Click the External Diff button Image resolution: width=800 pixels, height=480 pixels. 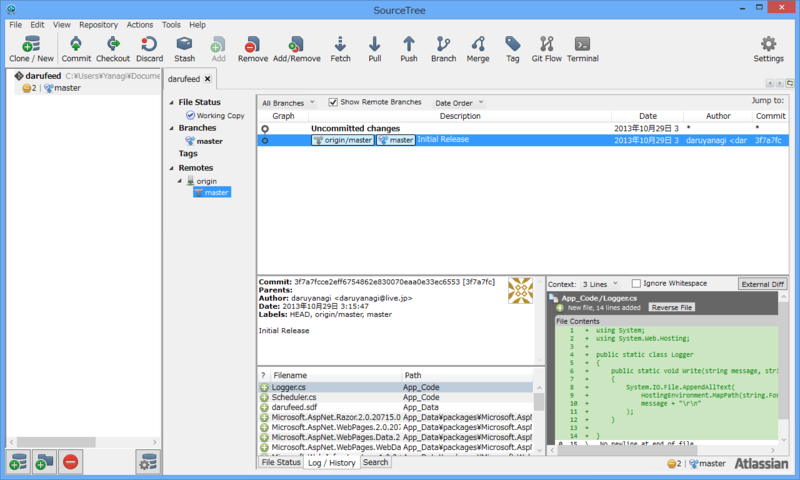(763, 284)
